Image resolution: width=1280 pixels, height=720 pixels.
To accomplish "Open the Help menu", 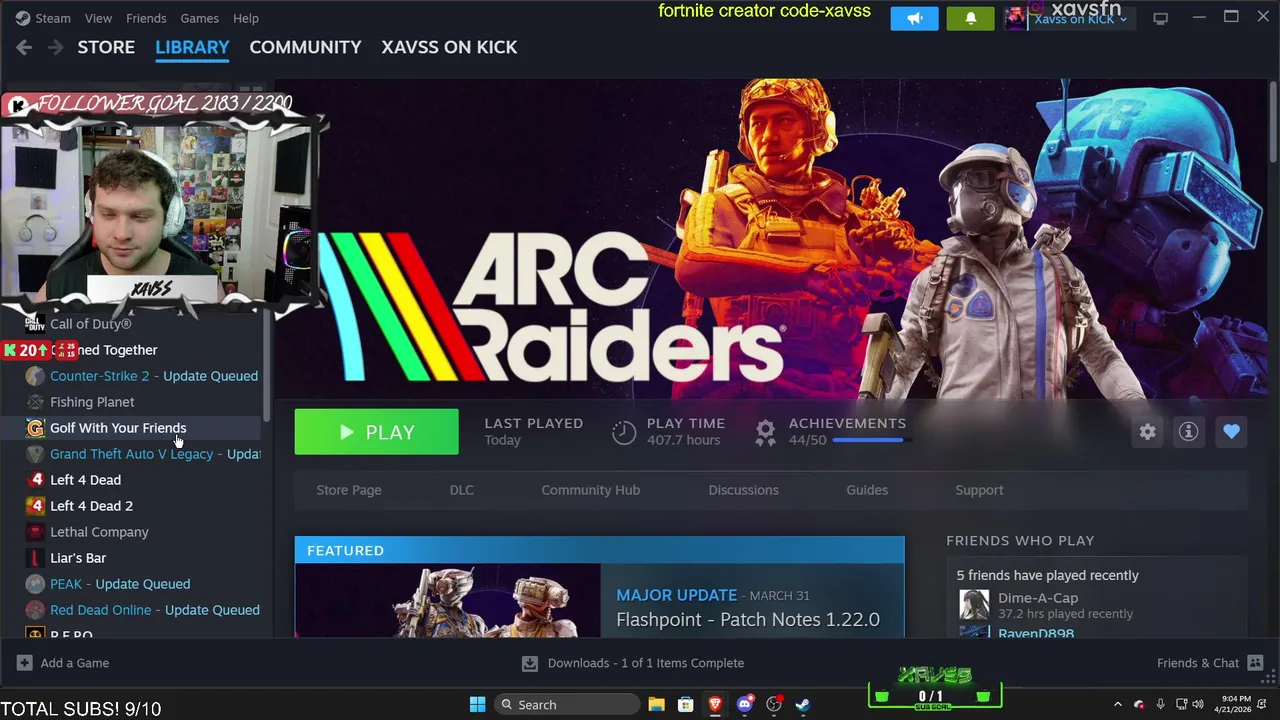I will click(x=245, y=18).
